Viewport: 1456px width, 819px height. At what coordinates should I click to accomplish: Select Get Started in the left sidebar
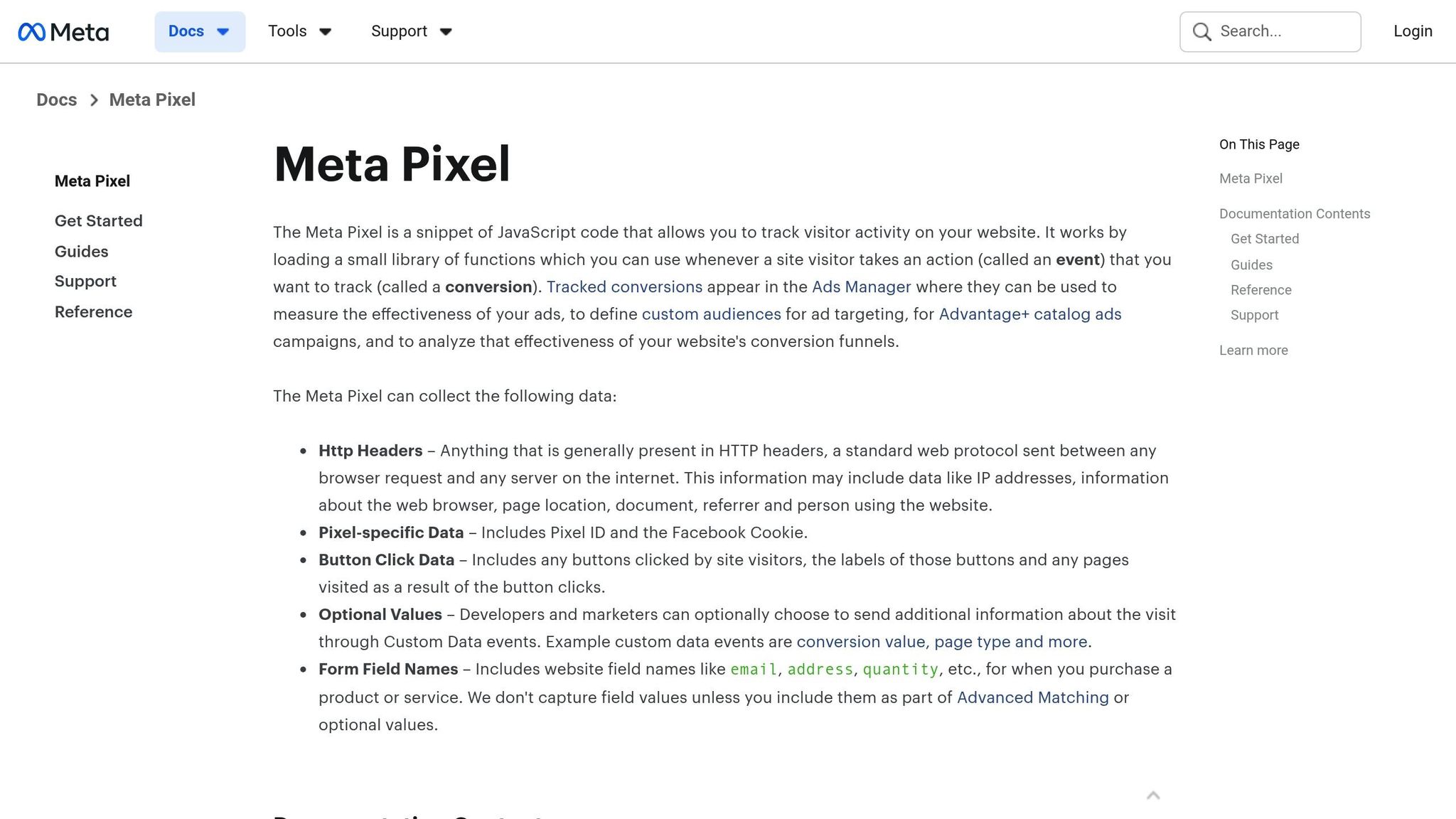(98, 221)
